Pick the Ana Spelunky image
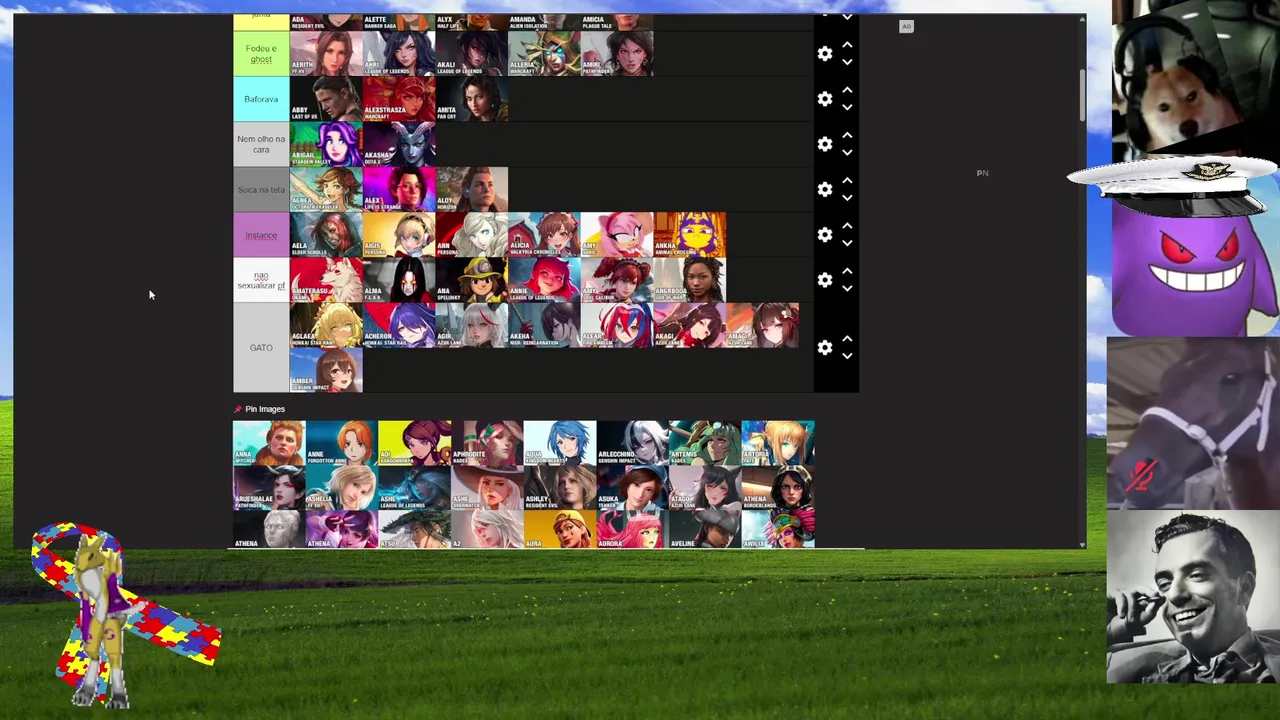The image size is (1280, 720). click(x=472, y=280)
